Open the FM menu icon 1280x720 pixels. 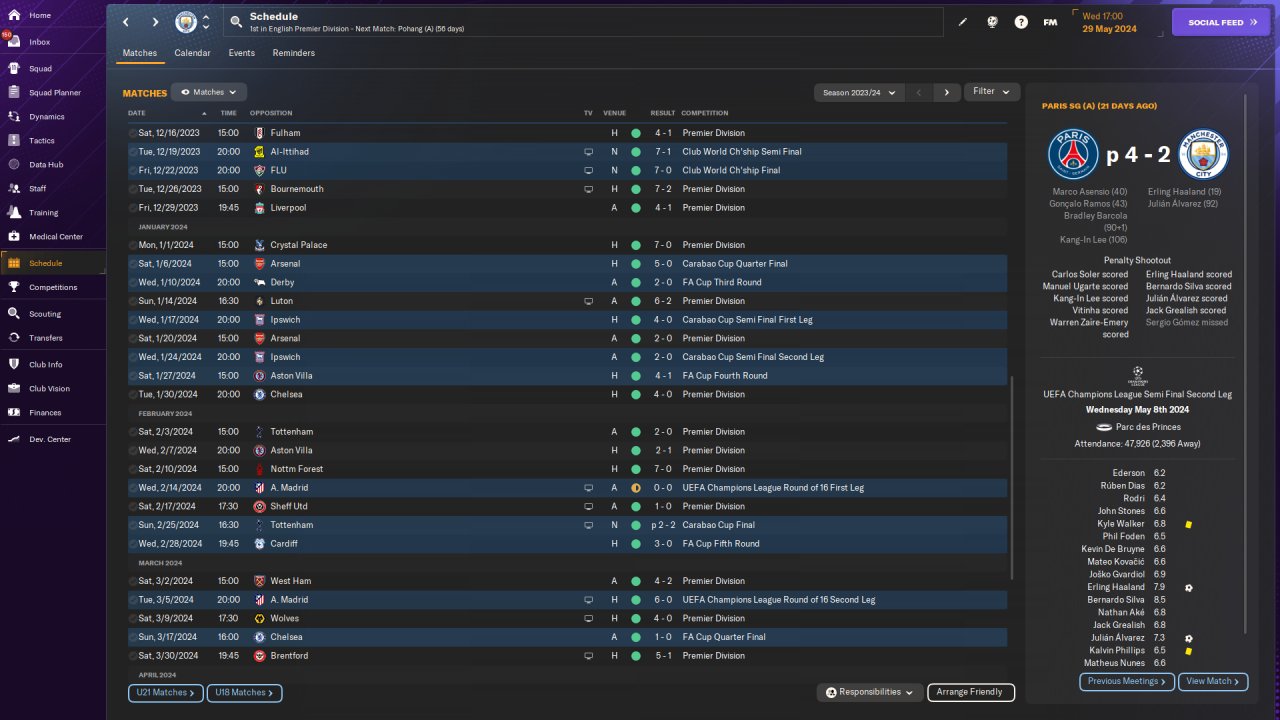[x=1050, y=22]
